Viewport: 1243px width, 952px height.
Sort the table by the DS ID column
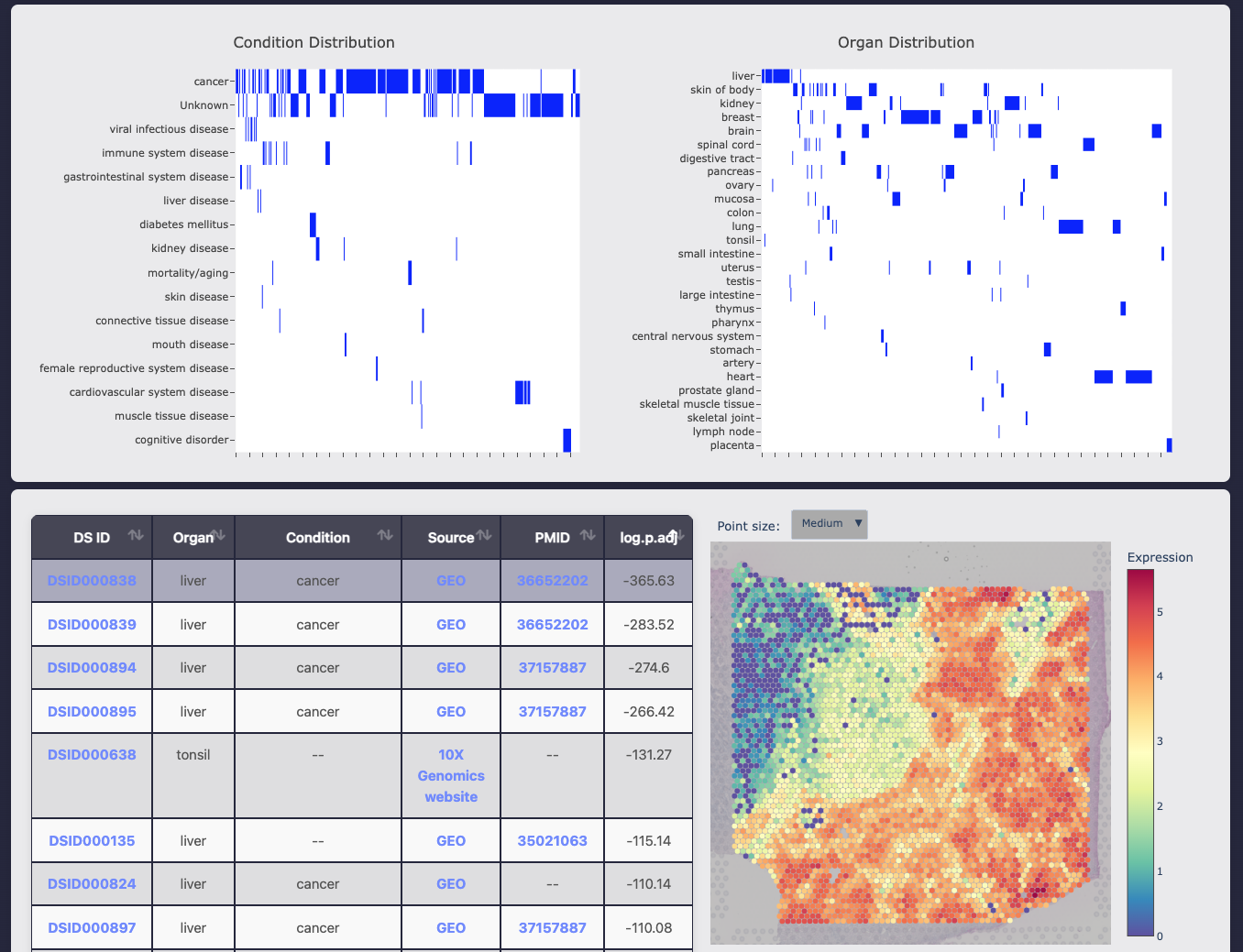point(136,537)
